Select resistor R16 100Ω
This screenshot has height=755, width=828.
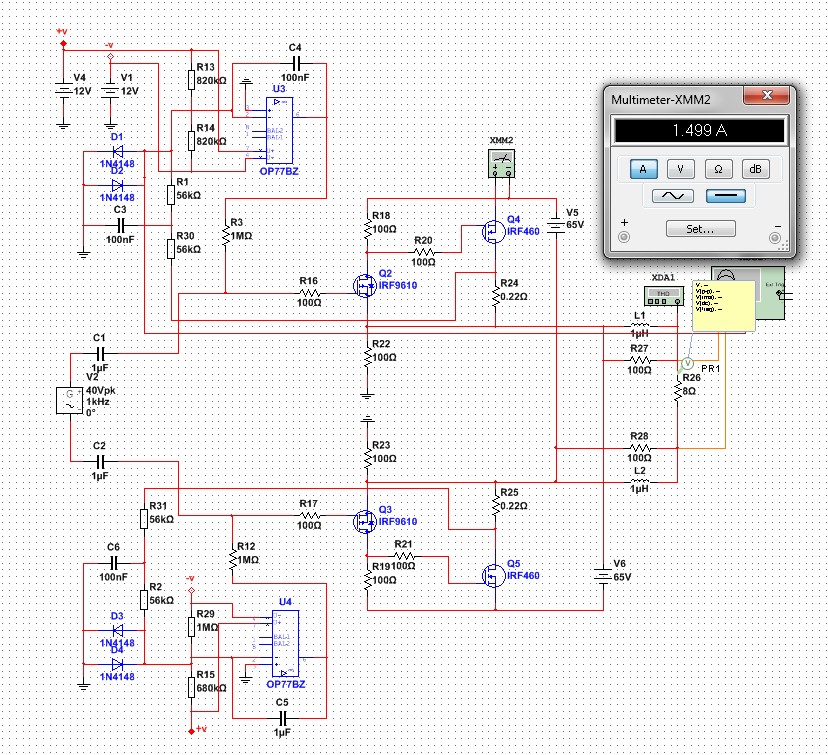point(309,292)
